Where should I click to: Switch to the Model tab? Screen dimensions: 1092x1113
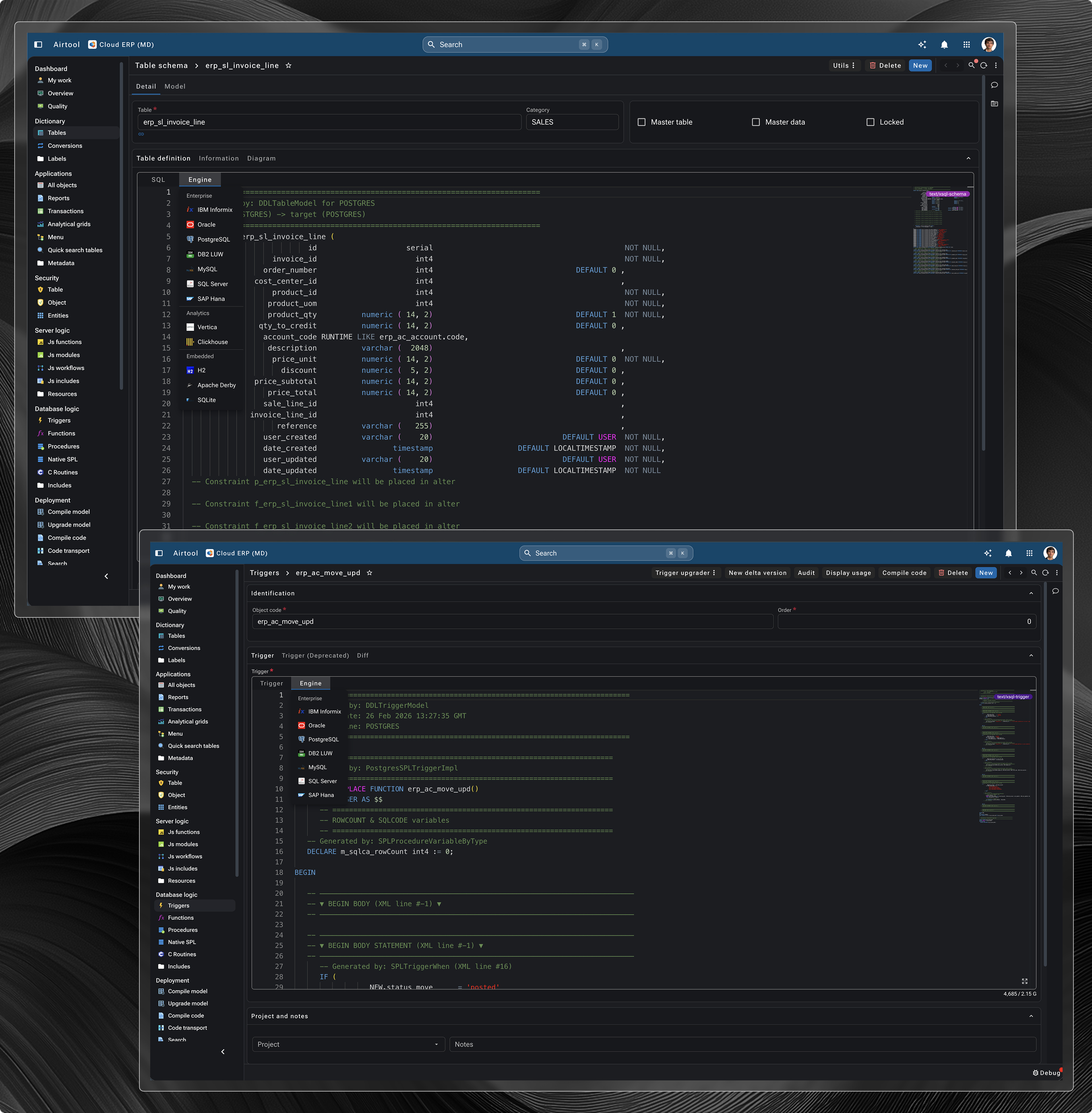pos(174,87)
